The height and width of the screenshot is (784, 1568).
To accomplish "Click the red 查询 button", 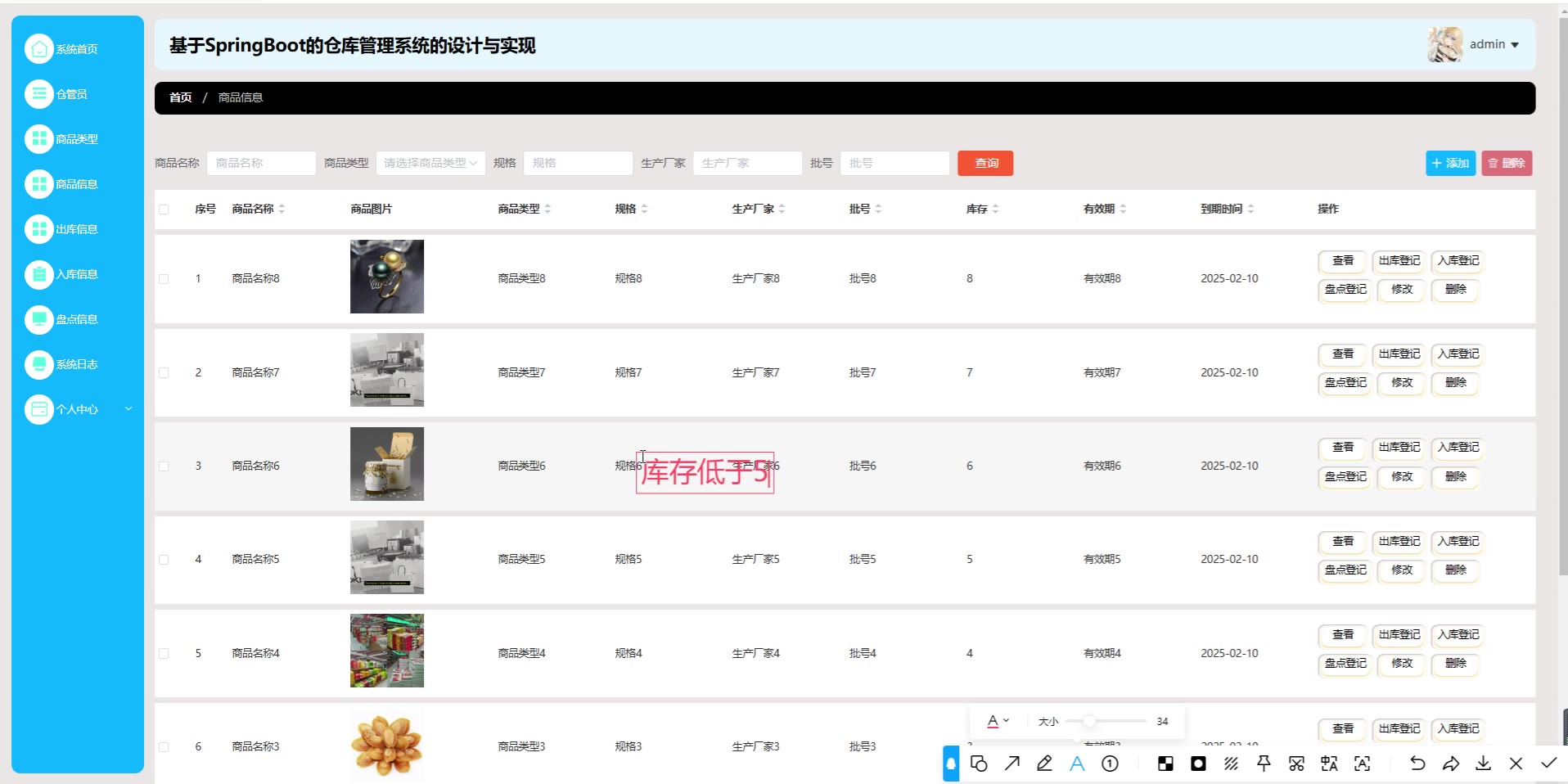I will [985, 164].
